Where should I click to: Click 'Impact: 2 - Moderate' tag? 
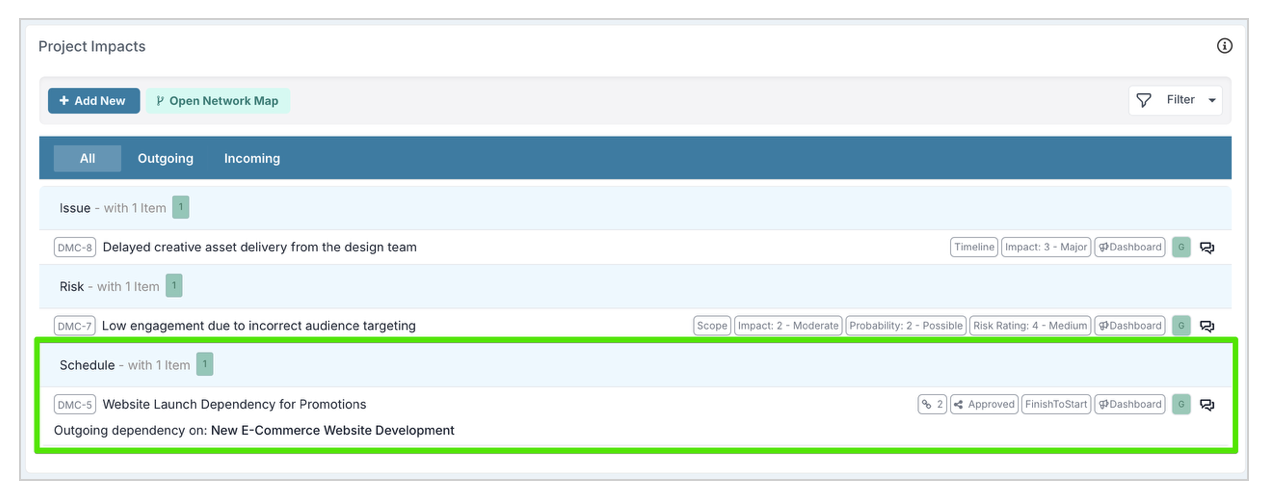click(x=788, y=325)
